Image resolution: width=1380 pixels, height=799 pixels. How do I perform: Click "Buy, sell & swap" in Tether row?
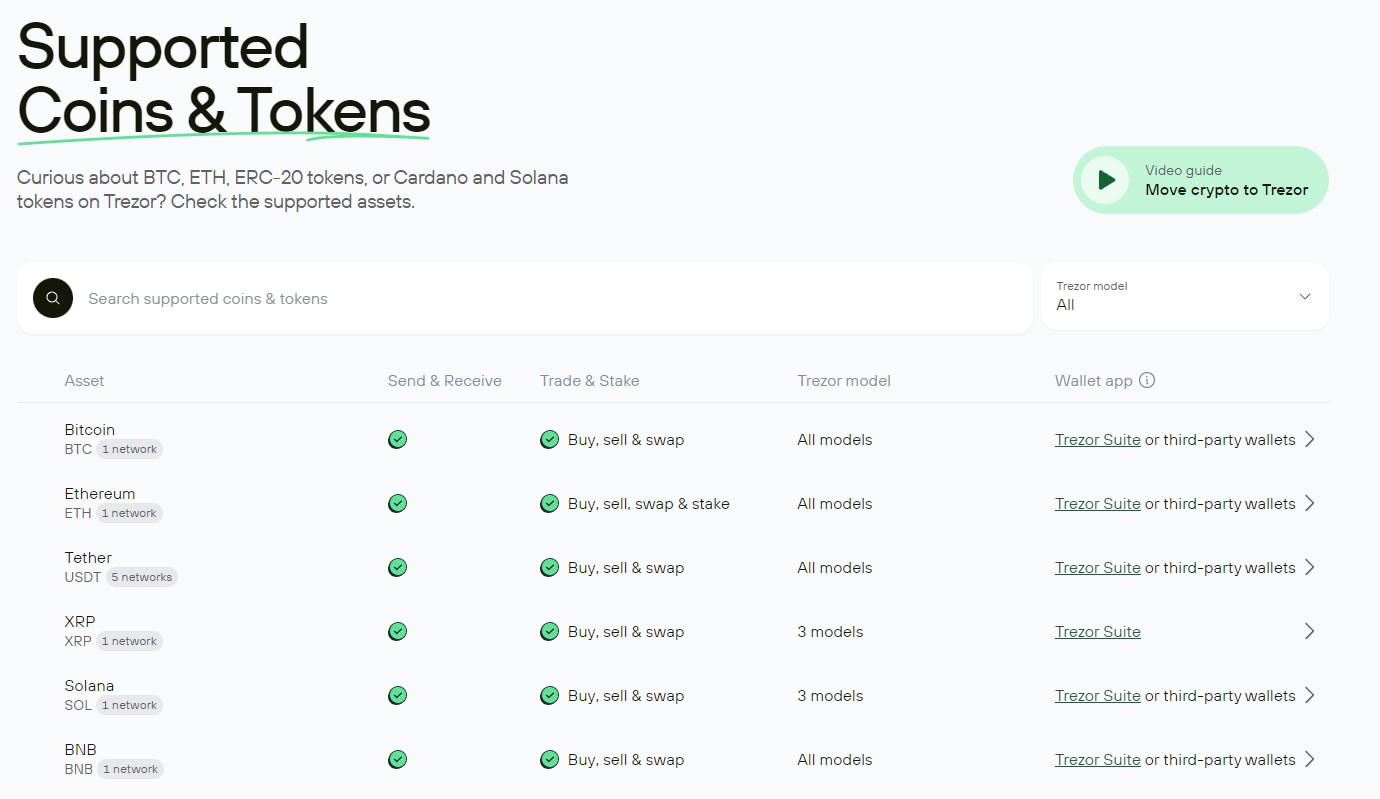626,568
